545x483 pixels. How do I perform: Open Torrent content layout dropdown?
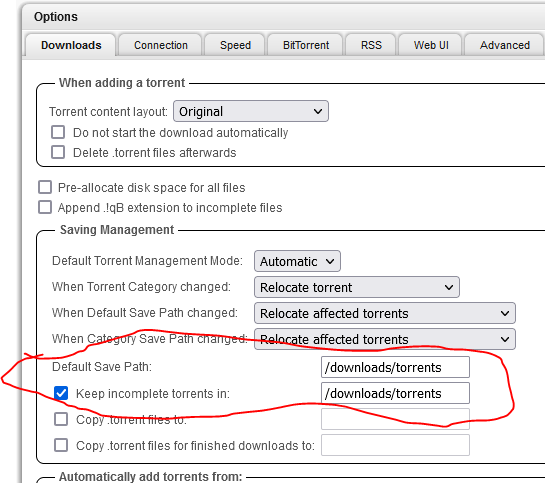point(251,111)
